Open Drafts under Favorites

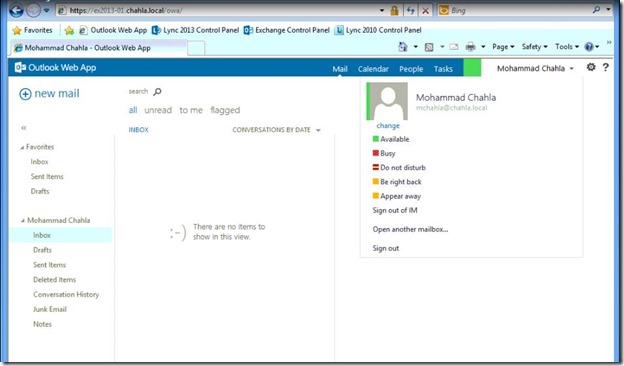click(40, 191)
